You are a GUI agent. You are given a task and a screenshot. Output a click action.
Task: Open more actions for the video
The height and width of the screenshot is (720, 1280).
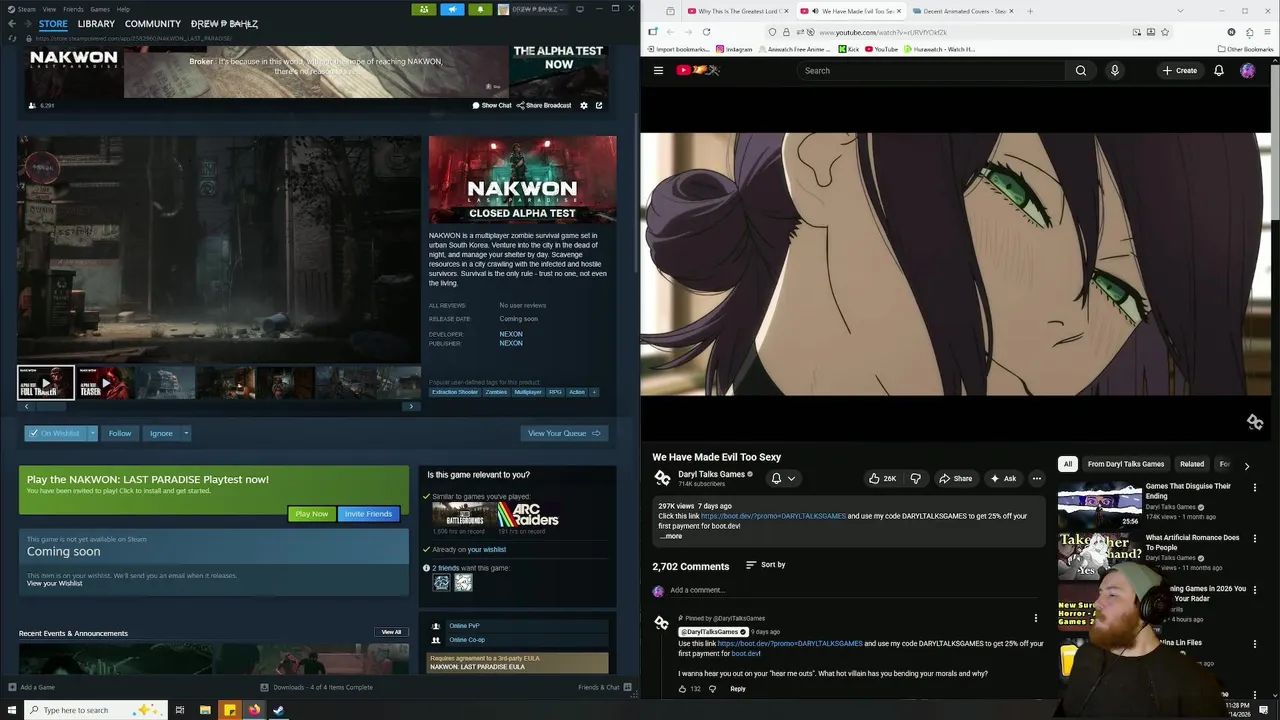click(x=1037, y=478)
